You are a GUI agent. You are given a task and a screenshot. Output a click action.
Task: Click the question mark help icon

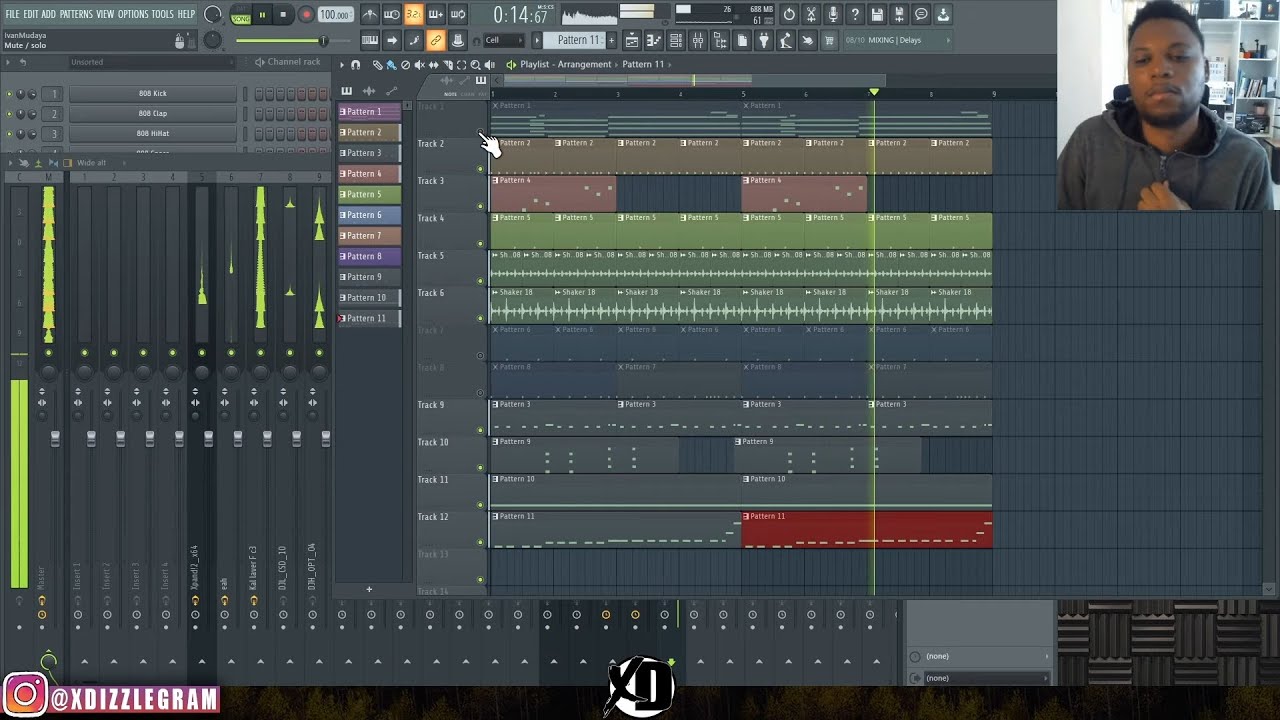point(855,15)
